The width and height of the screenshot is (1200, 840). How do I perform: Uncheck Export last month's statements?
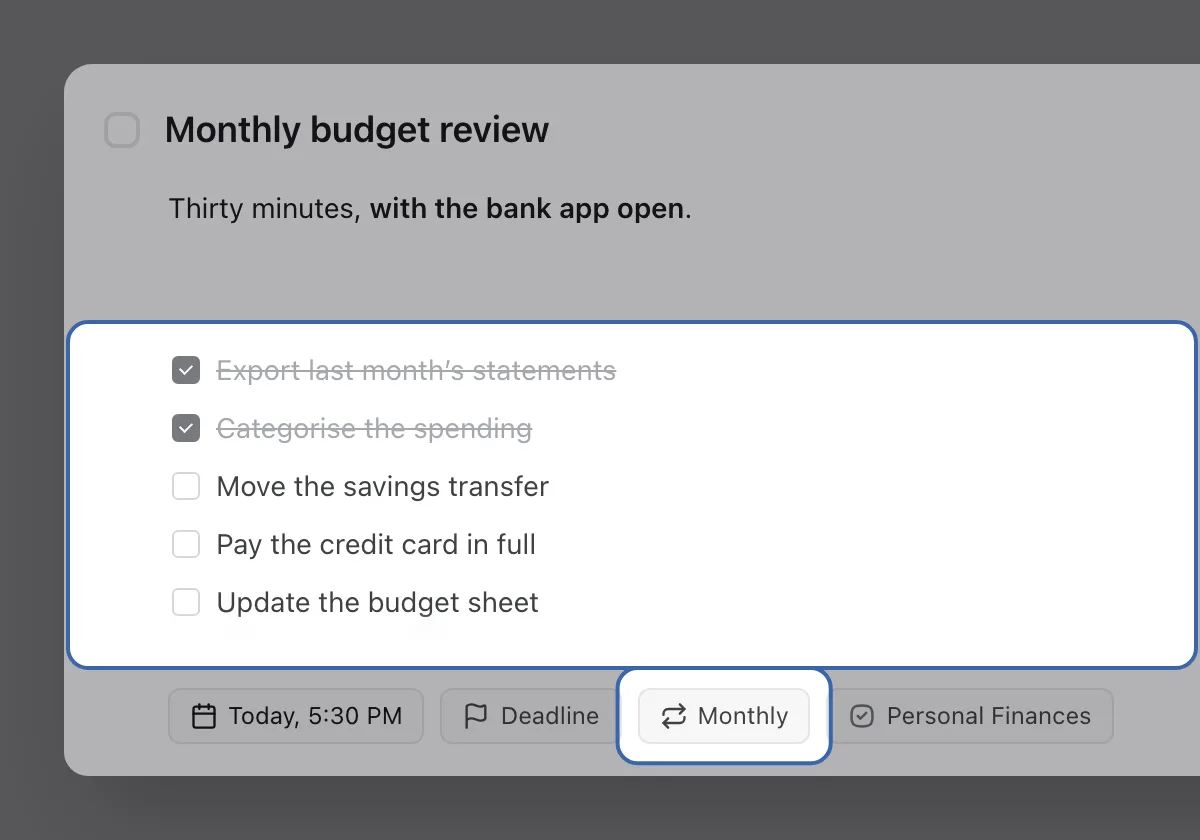point(186,371)
